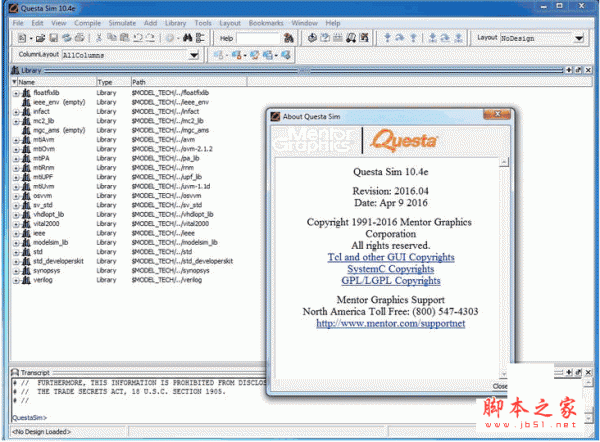
Task: Click the Open folder toolbar icon
Action: coord(40,38)
